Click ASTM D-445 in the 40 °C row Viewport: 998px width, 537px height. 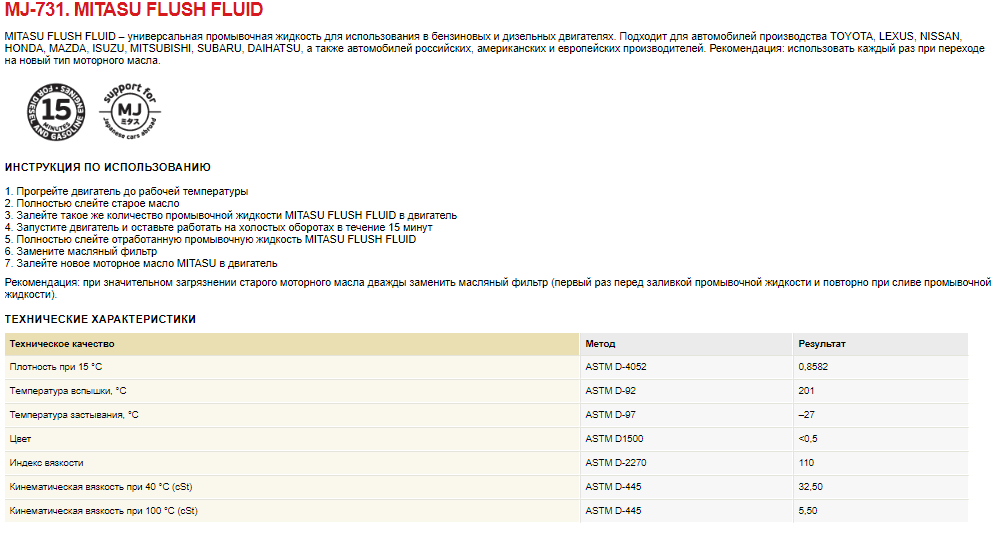pos(686,487)
